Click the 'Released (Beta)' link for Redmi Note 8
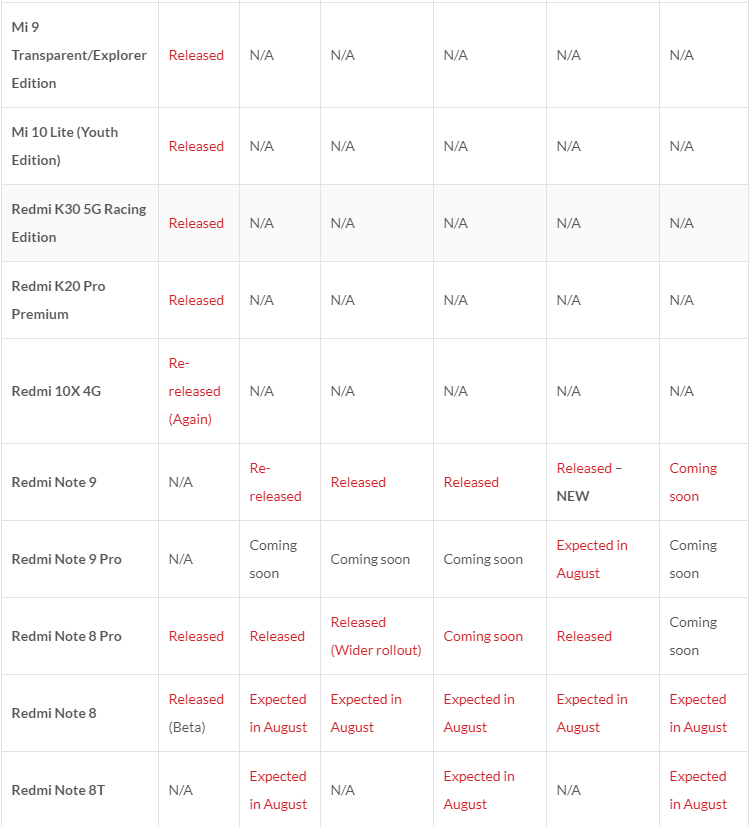 [x=196, y=699]
